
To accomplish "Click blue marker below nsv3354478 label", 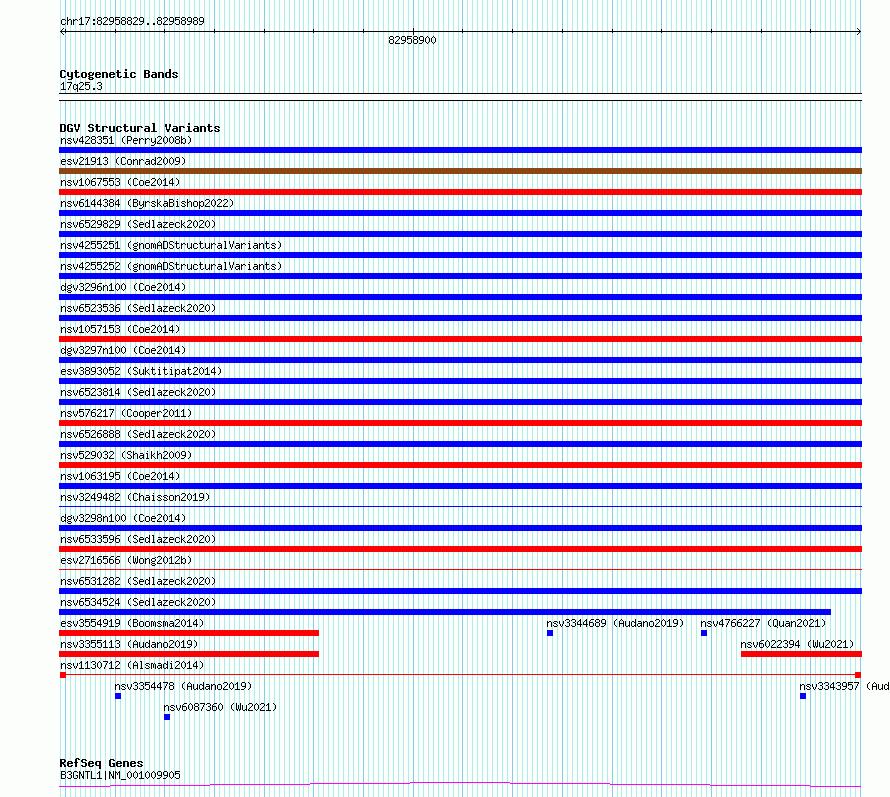I will point(118,696).
